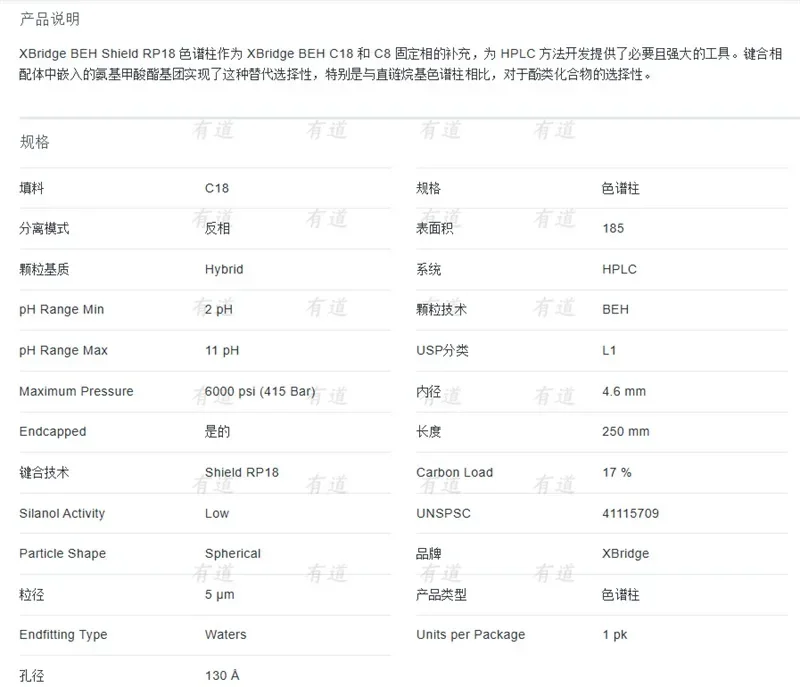Select the 品牌 label
Image resolution: width=800 pixels, height=687 pixels.
[428, 553]
